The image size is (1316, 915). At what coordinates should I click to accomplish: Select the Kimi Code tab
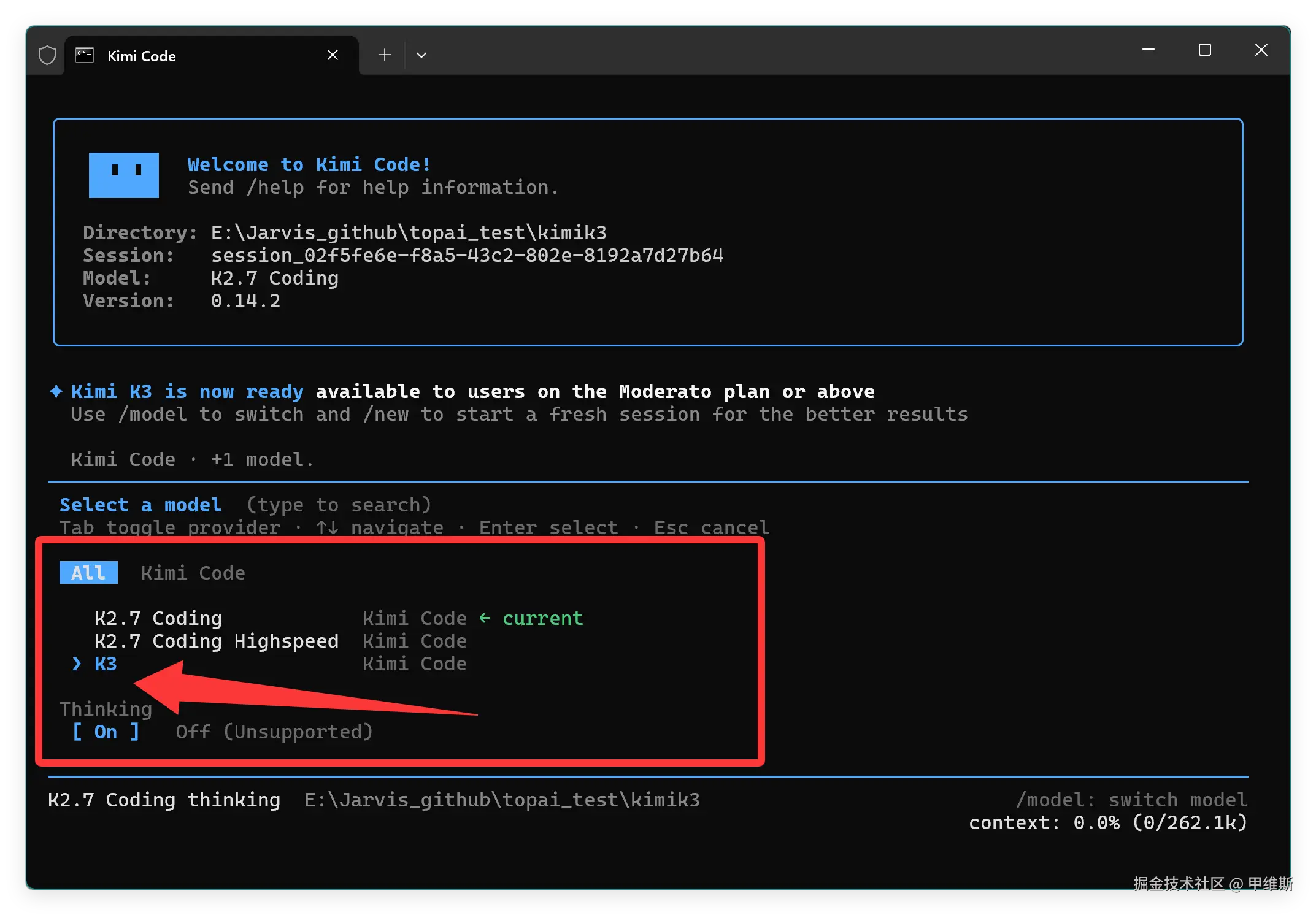coord(212,55)
